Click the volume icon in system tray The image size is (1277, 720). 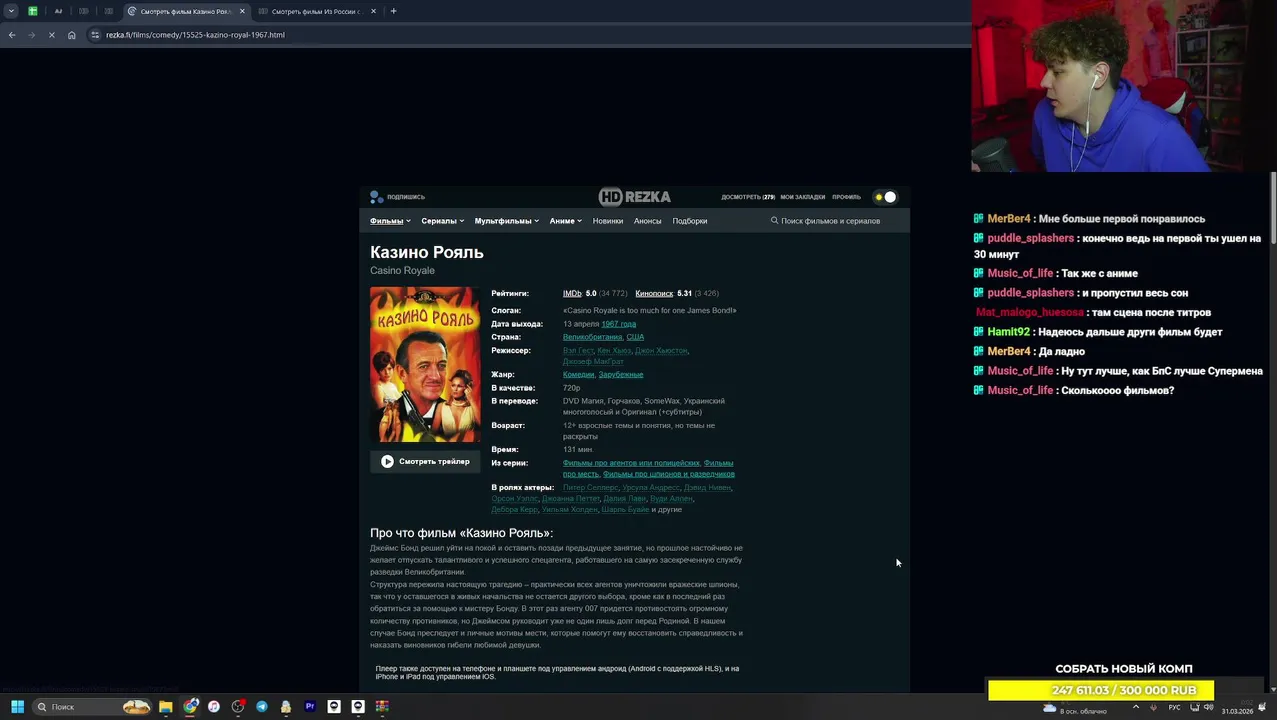(x=1208, y=708)
